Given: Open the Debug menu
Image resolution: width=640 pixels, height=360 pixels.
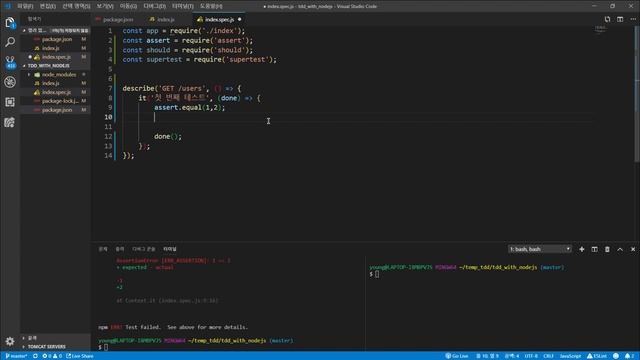Looking at the screenshot, I should tap(154, 6).
